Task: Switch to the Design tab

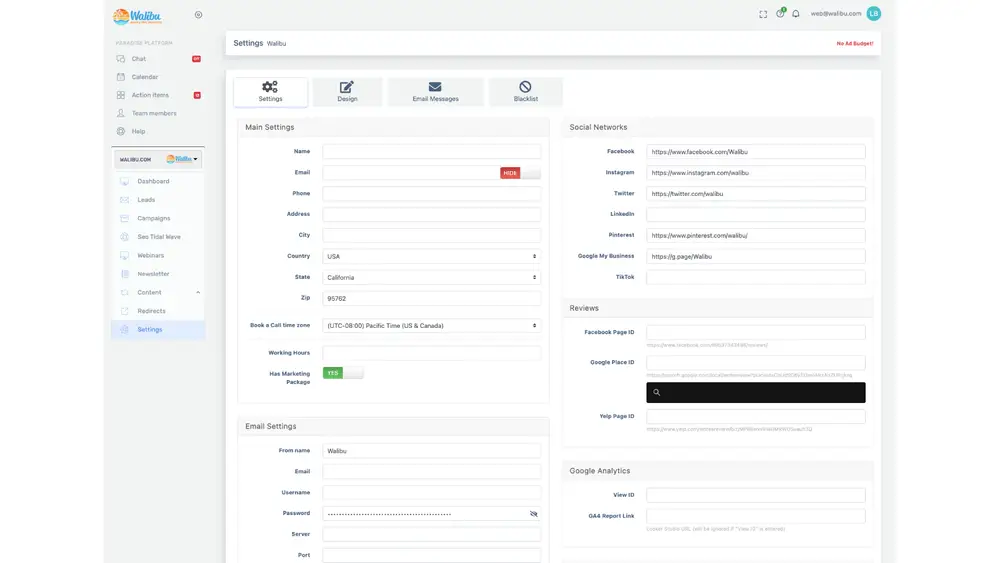Action: pyautogui.click(x=347, y=92)
